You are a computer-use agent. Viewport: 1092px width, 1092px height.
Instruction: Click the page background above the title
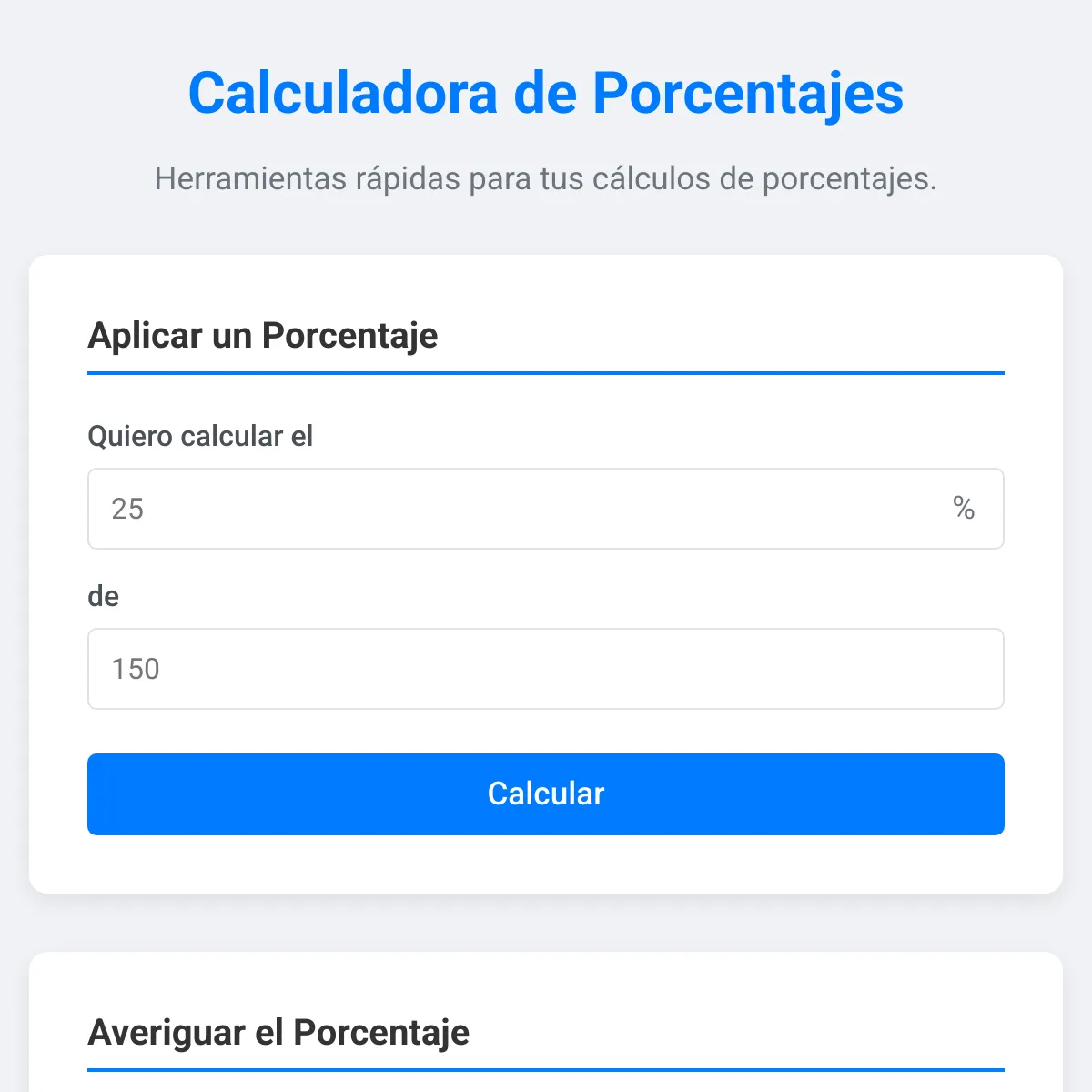(x=545, y=27)
